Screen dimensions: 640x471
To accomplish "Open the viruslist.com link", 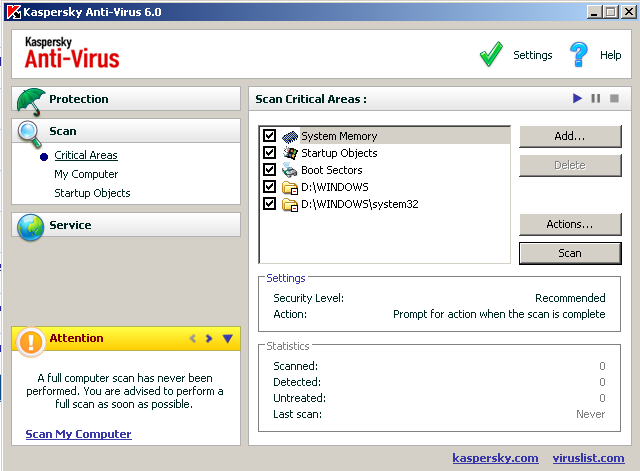I will coord(588,458).
